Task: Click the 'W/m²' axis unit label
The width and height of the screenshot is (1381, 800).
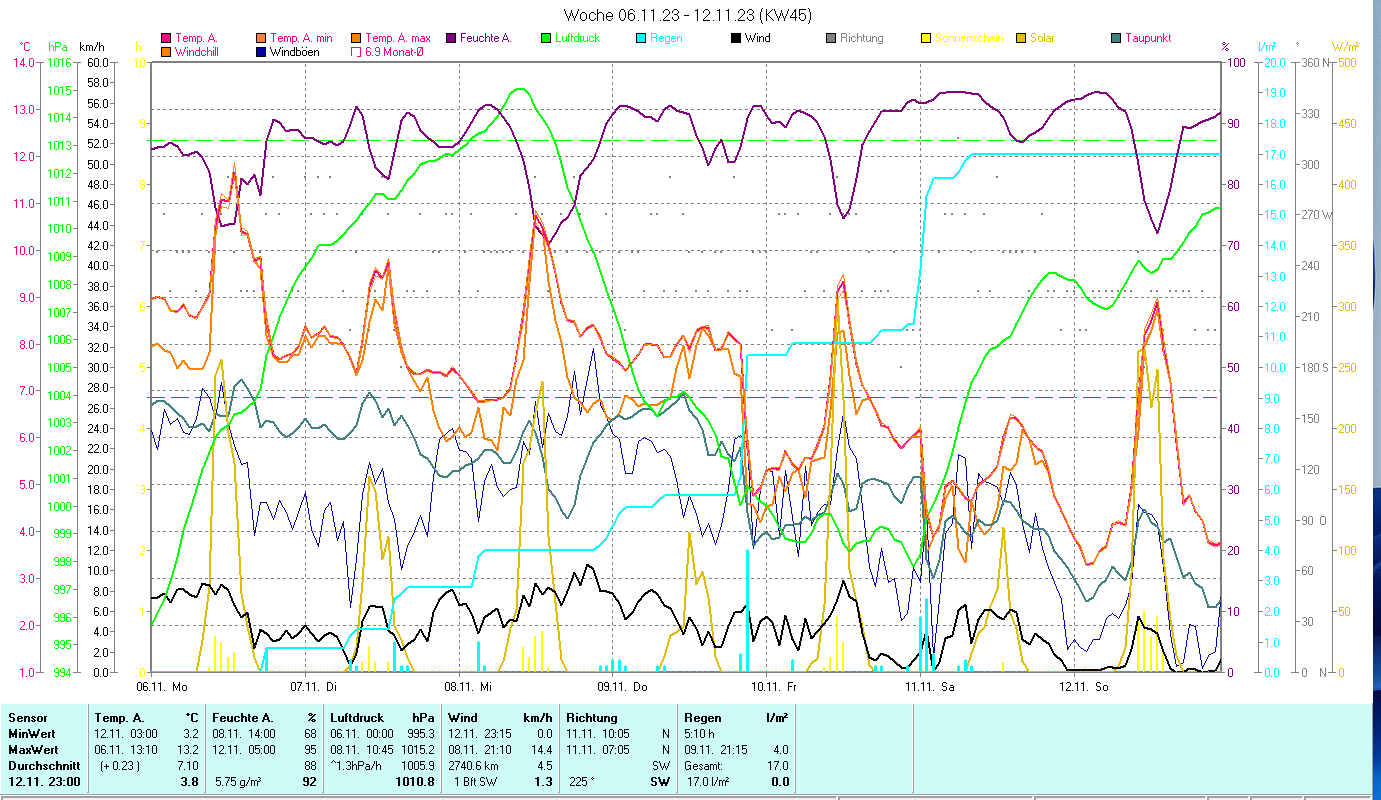Action: point(1345,47)
